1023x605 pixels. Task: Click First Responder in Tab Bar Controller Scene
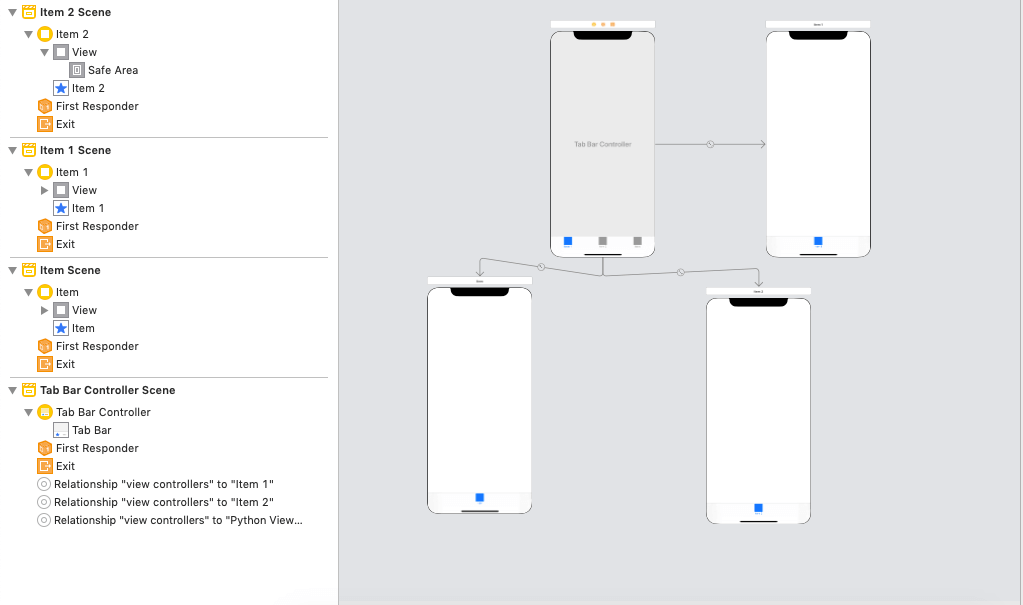click(x=44, y=448)
